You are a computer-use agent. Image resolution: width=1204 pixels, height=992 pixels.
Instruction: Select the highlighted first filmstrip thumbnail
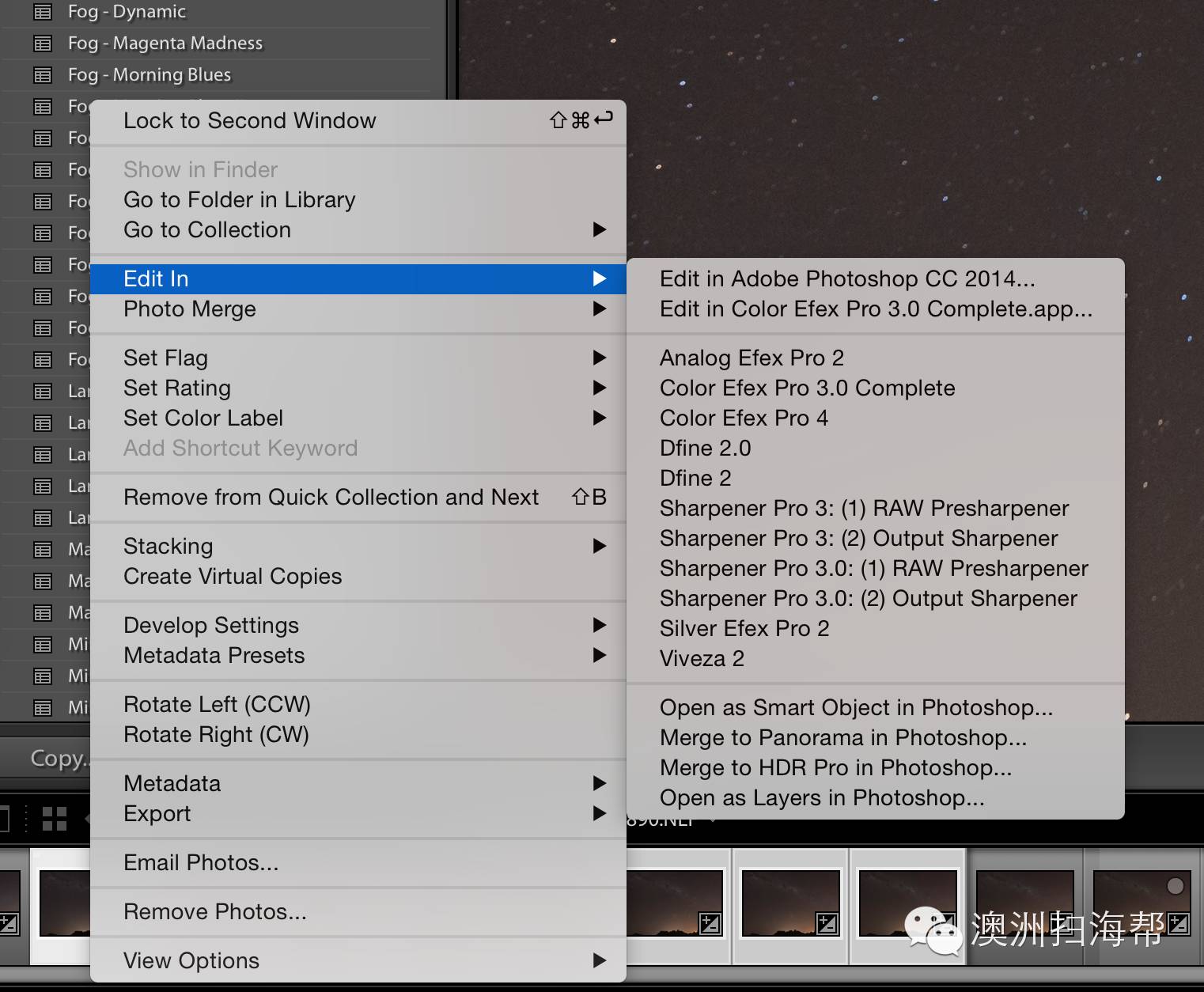[62, 907]
